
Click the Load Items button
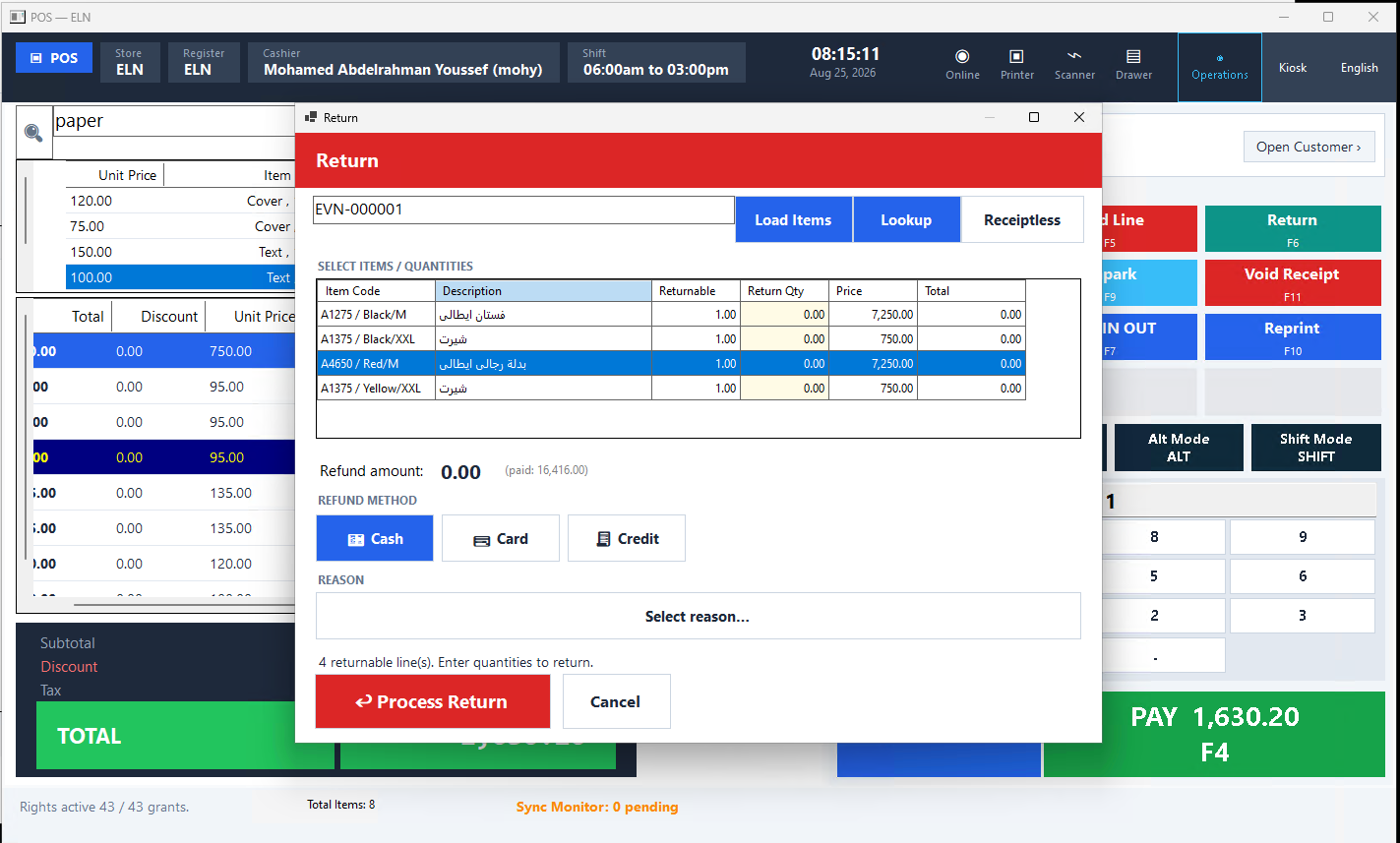pos(793,219)
